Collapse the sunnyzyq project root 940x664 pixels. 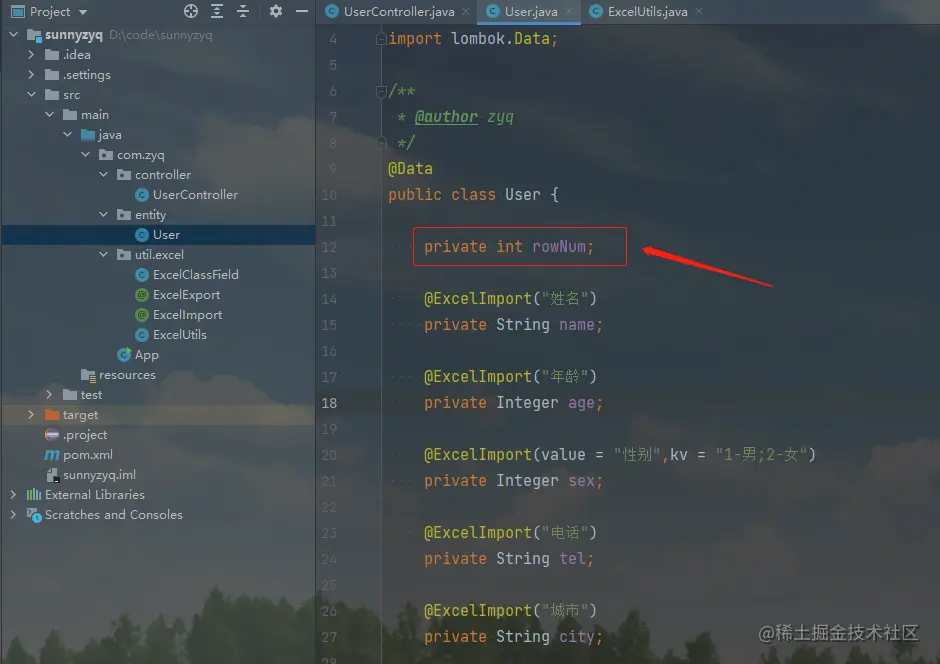click(x=13, y=35)
